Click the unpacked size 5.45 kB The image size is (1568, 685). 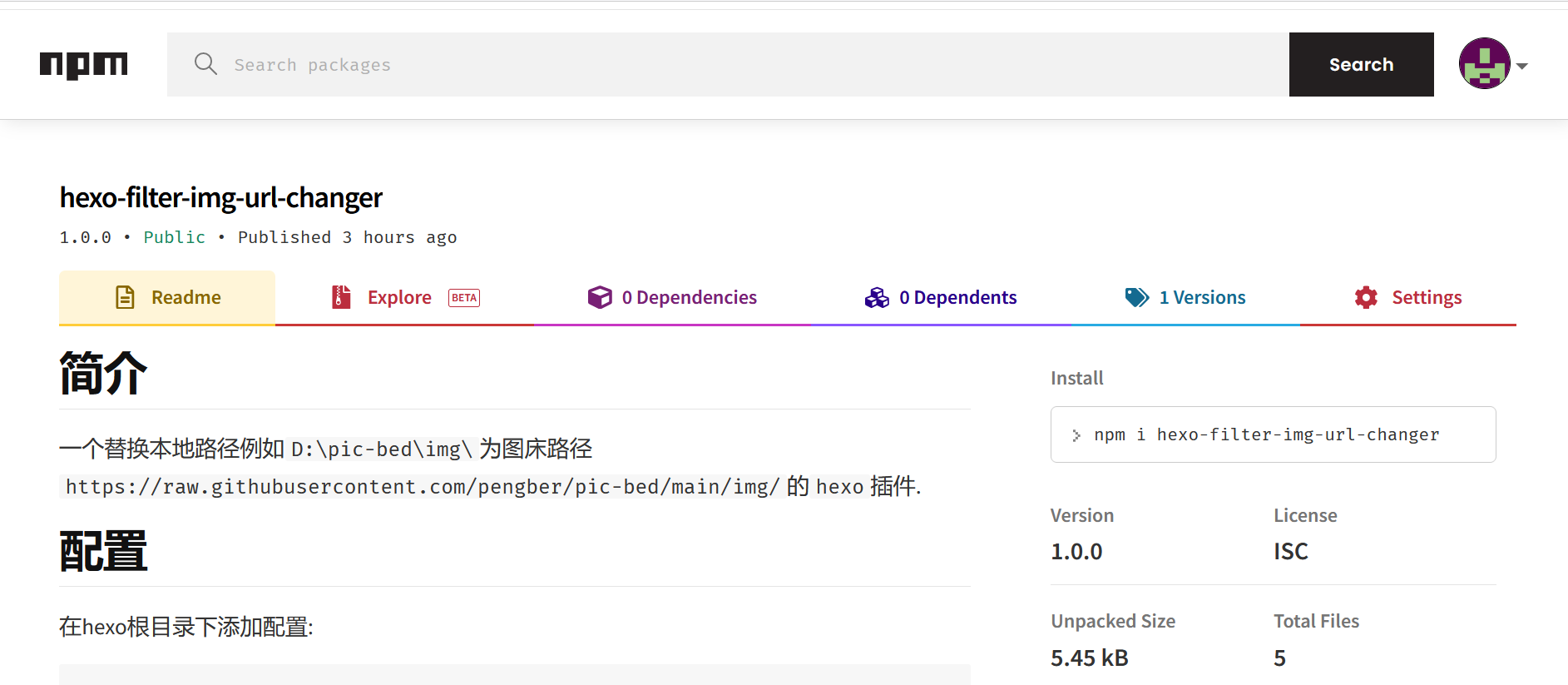tap(1090, 658)
